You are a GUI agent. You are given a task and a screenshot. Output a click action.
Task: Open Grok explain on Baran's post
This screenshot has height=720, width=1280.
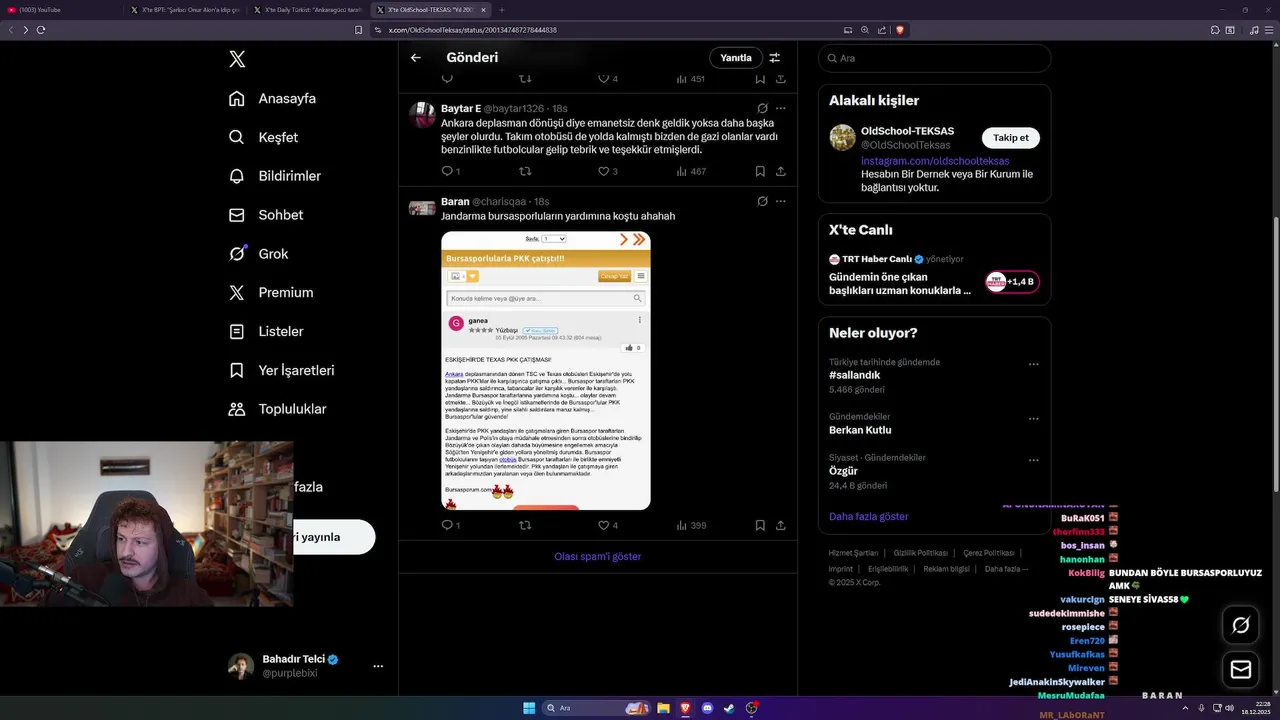tap(762, 201)
